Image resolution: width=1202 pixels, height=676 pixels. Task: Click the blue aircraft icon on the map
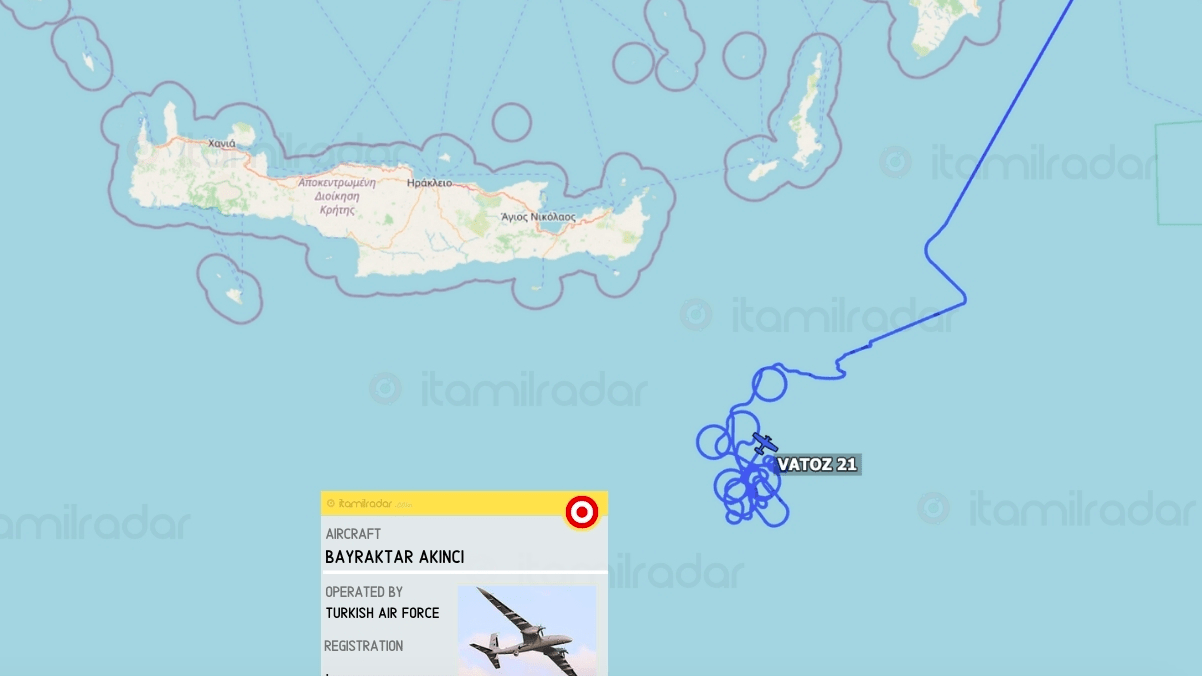click(x=764, y=443)
